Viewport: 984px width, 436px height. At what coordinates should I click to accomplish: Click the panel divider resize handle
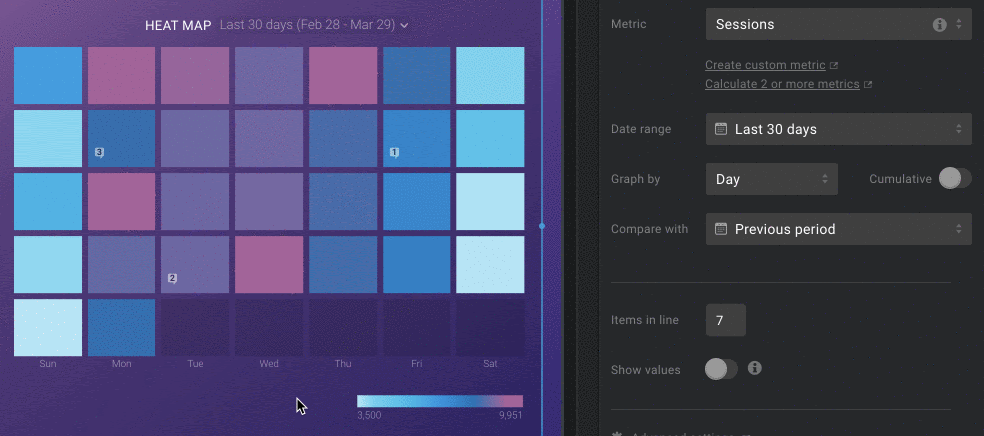click(542, 226)
